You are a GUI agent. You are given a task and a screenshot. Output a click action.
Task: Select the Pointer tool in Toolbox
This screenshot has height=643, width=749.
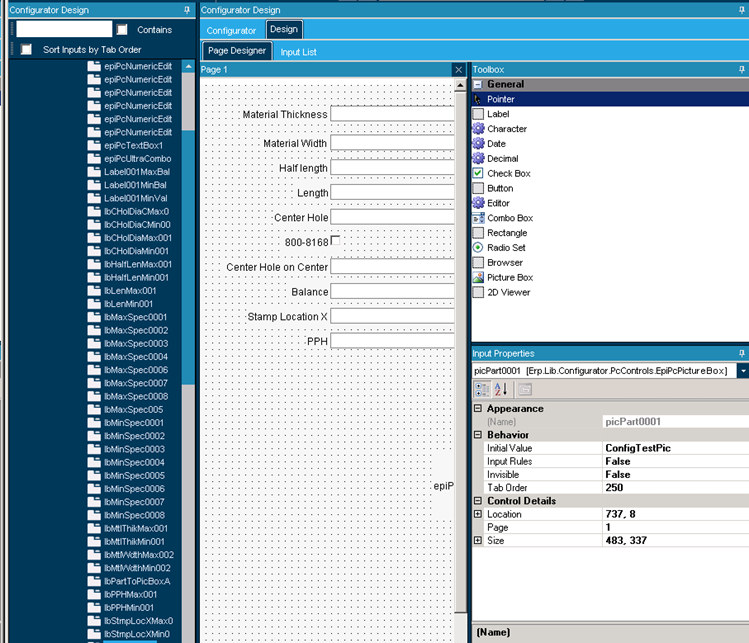click(x=501, y=99)
